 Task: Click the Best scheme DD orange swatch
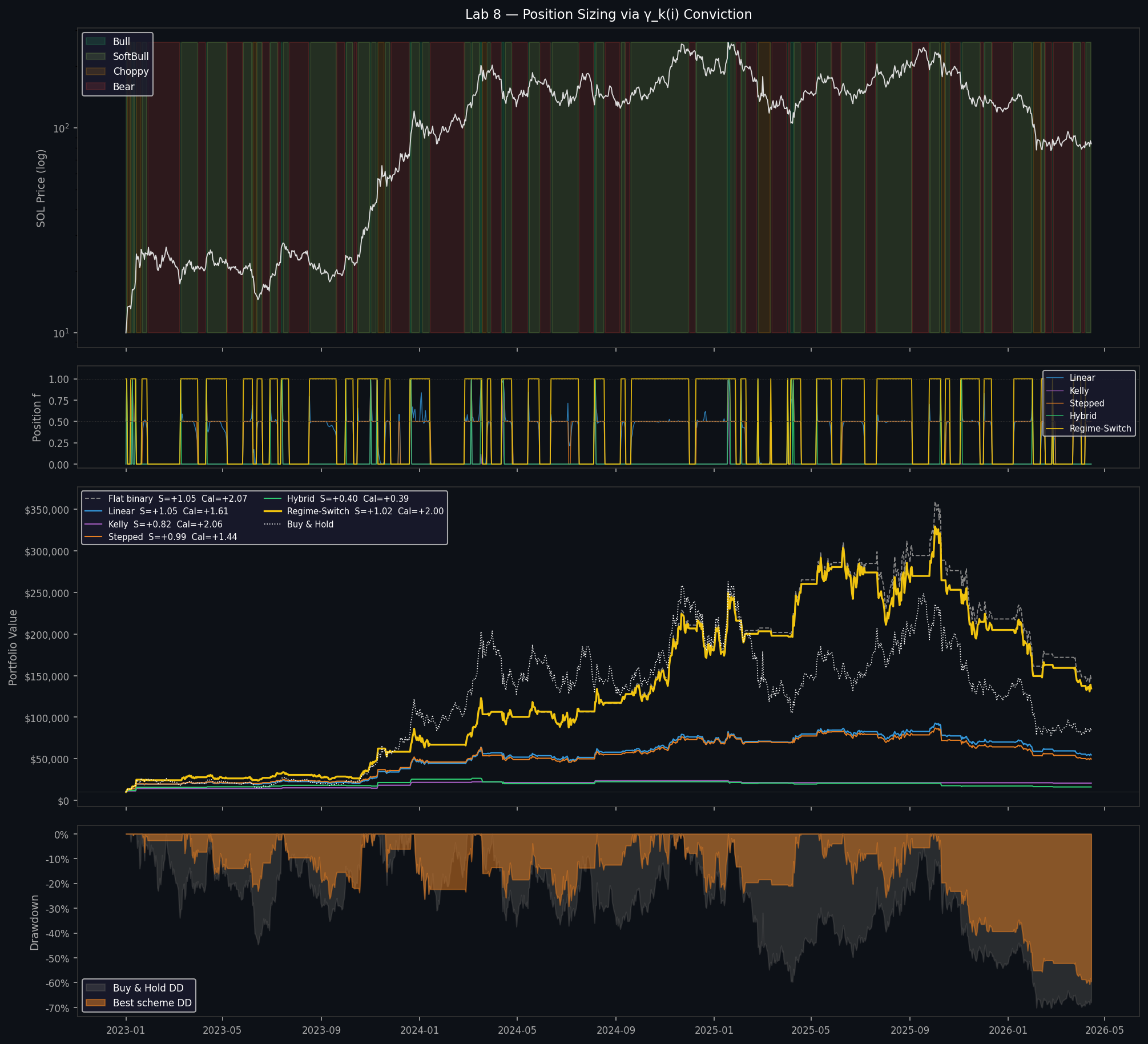[x=95, y=1003]
